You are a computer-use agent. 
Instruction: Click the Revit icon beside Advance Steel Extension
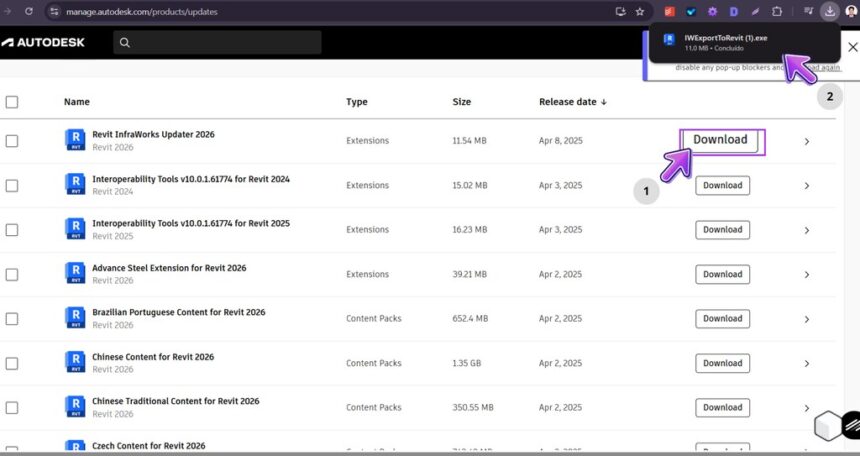(x=75, y=273)
